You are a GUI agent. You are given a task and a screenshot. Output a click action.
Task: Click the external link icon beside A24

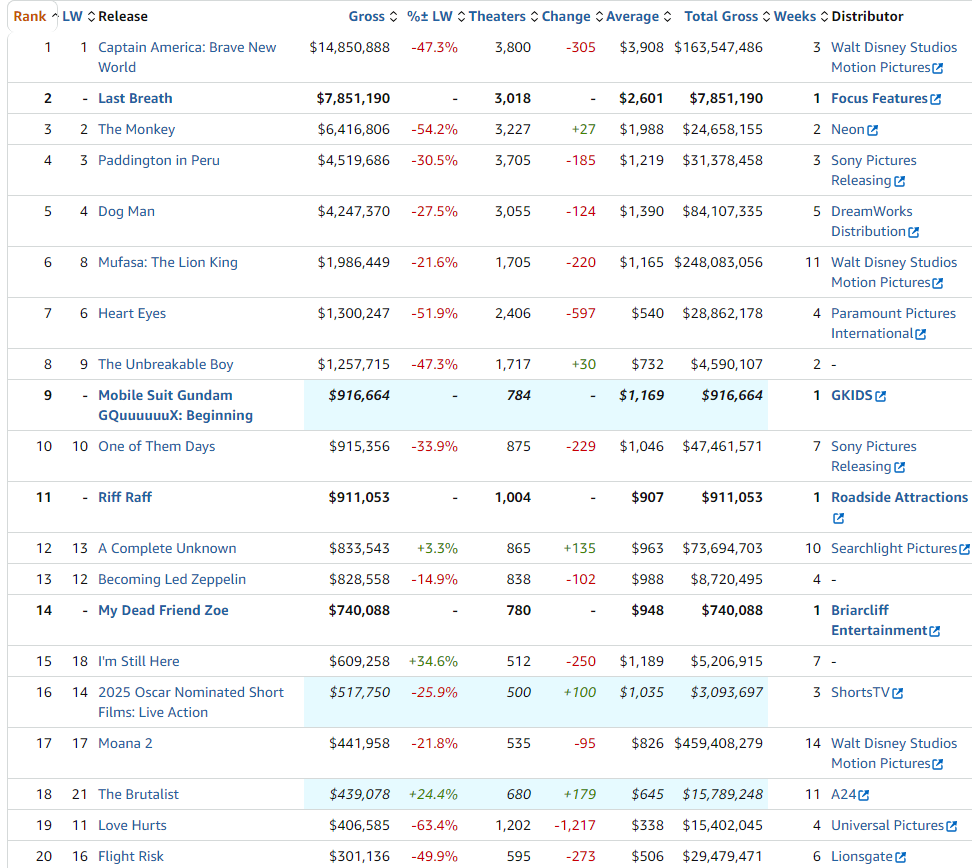864,795
